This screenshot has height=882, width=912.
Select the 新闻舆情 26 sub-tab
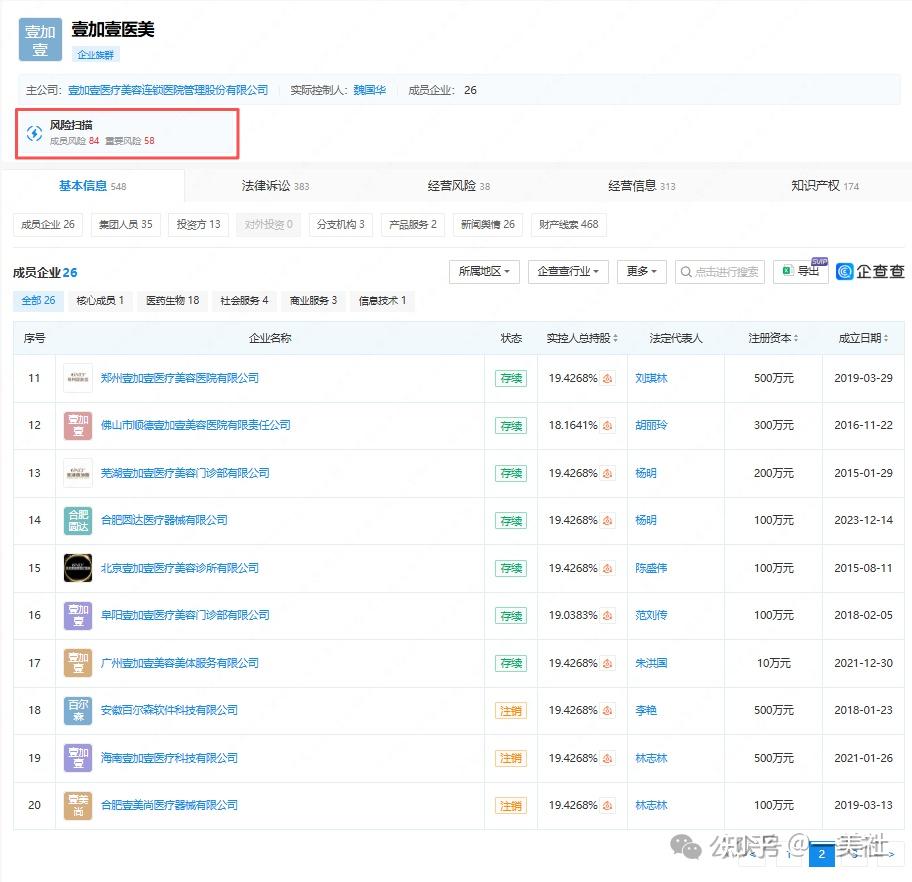pyautogui.click(x=488, y=225)
